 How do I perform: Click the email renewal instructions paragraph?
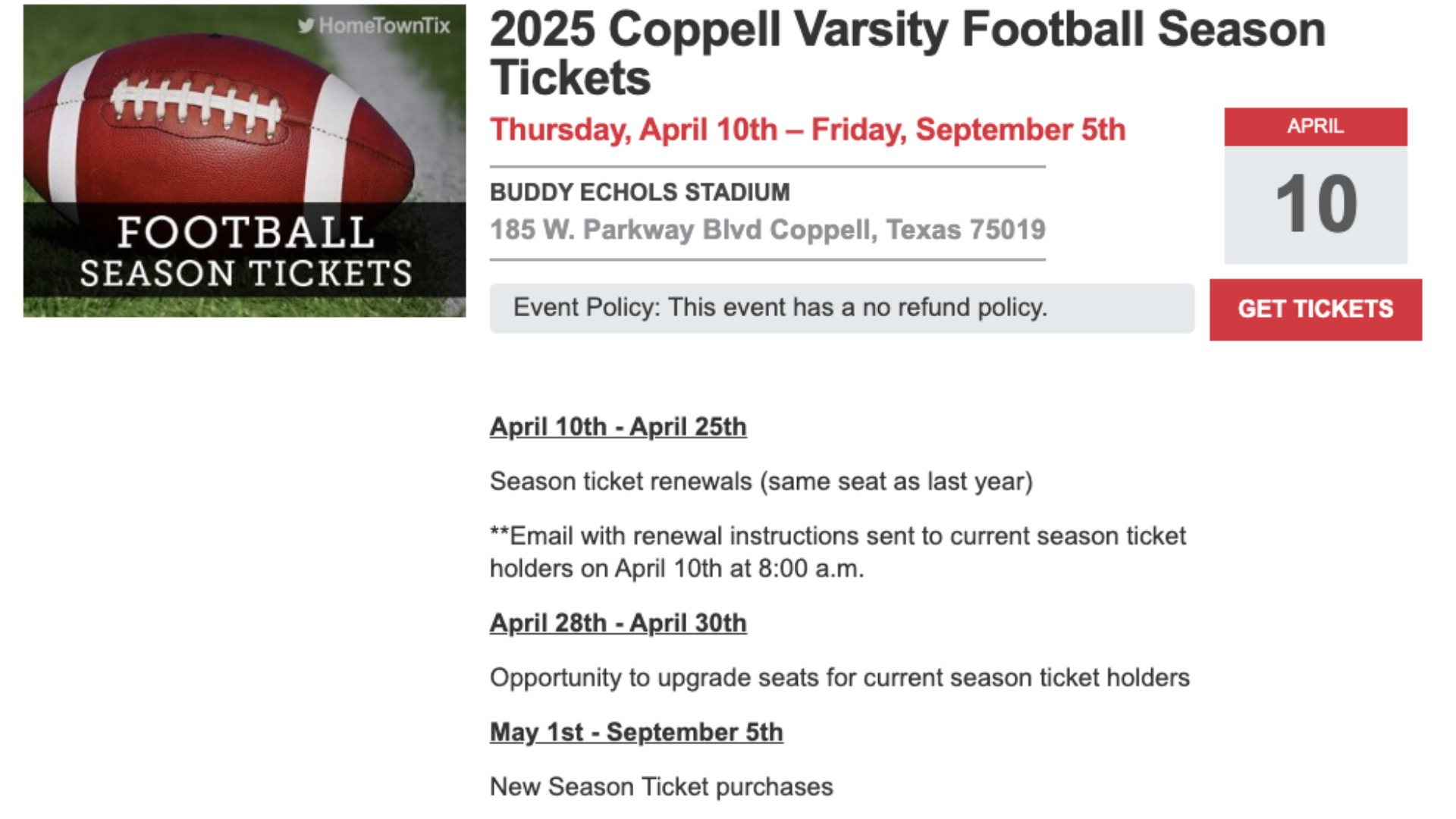pos(837,552)
